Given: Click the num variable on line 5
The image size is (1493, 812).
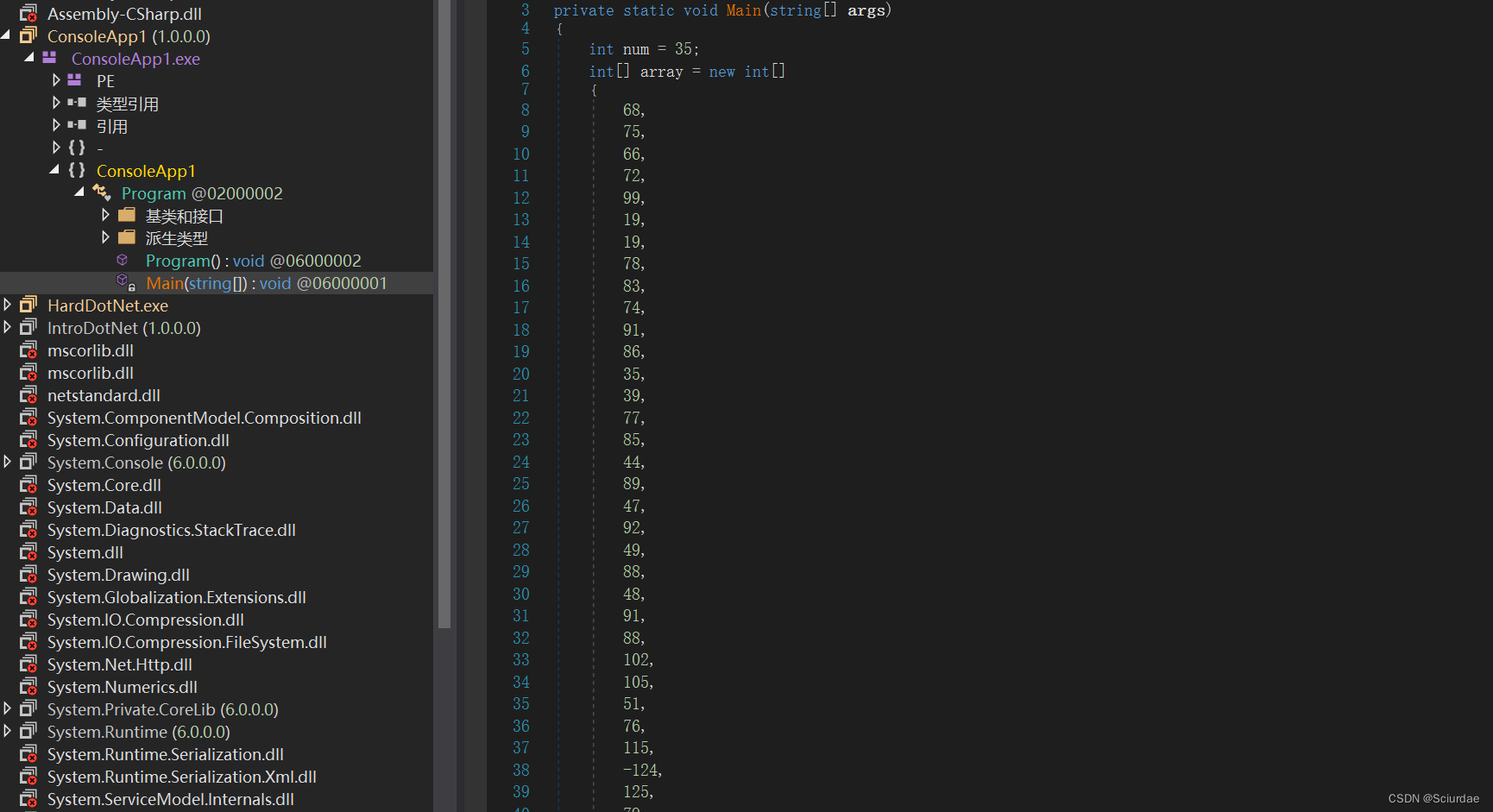Looking at the screenshot, I should (x=636, y=49).
